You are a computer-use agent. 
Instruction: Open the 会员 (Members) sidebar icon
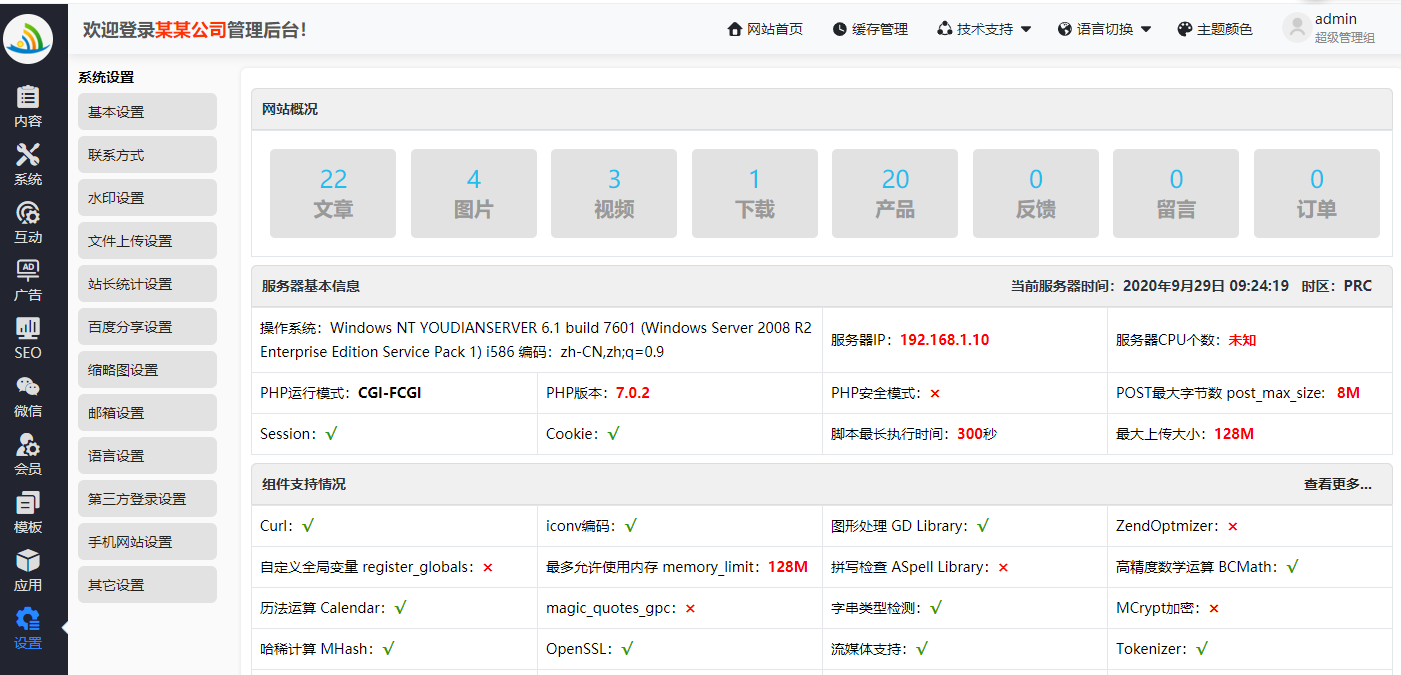pyautogui.click(x=28, y=455)
